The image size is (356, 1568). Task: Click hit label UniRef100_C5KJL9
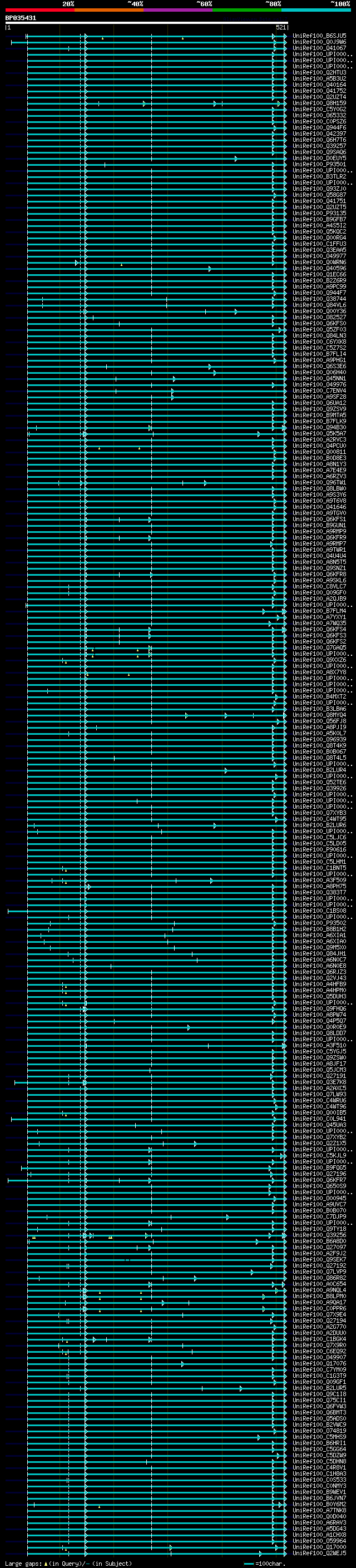tap(319, 1155)
